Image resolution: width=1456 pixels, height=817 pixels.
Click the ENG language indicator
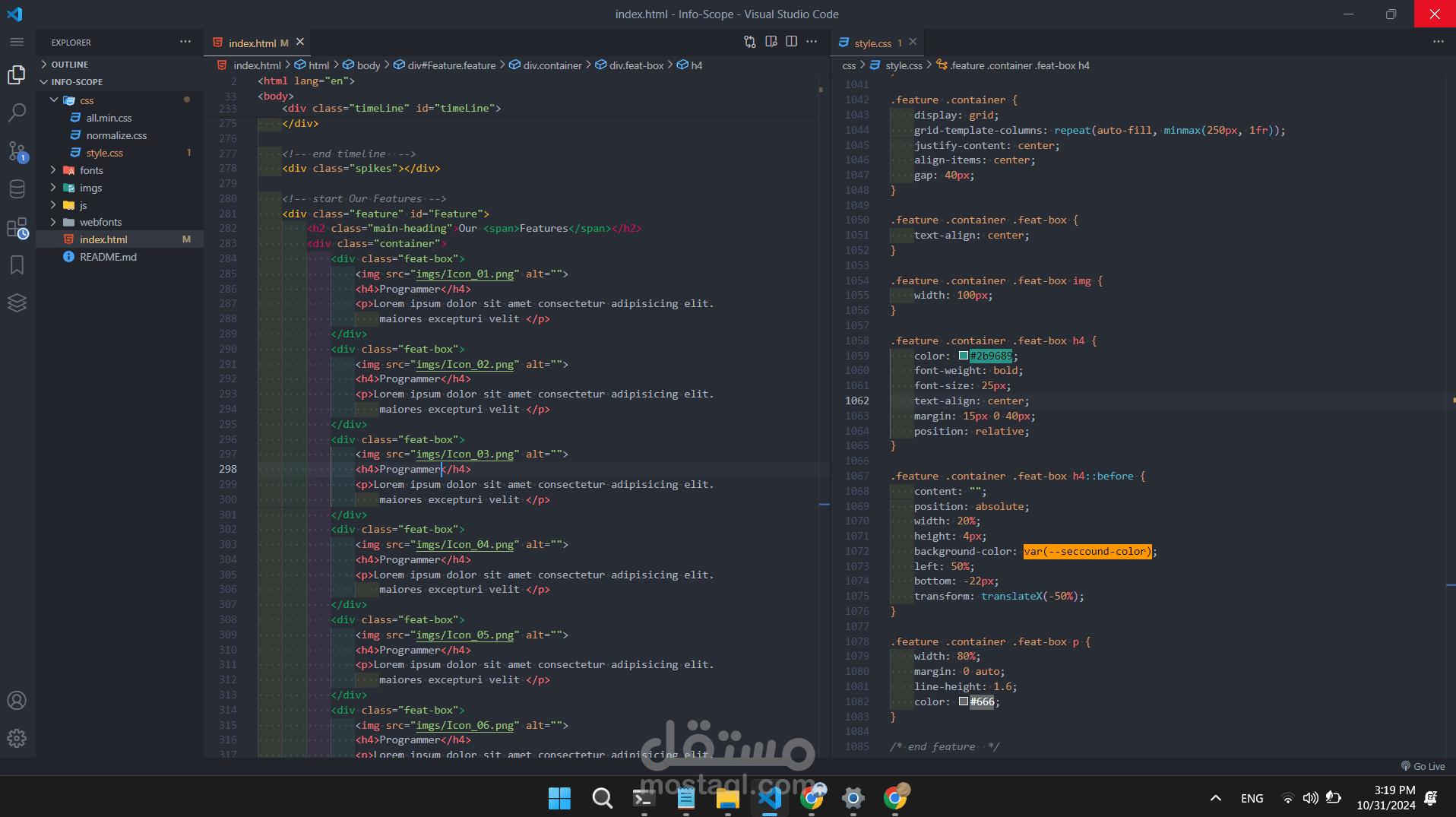(1252, 798)
